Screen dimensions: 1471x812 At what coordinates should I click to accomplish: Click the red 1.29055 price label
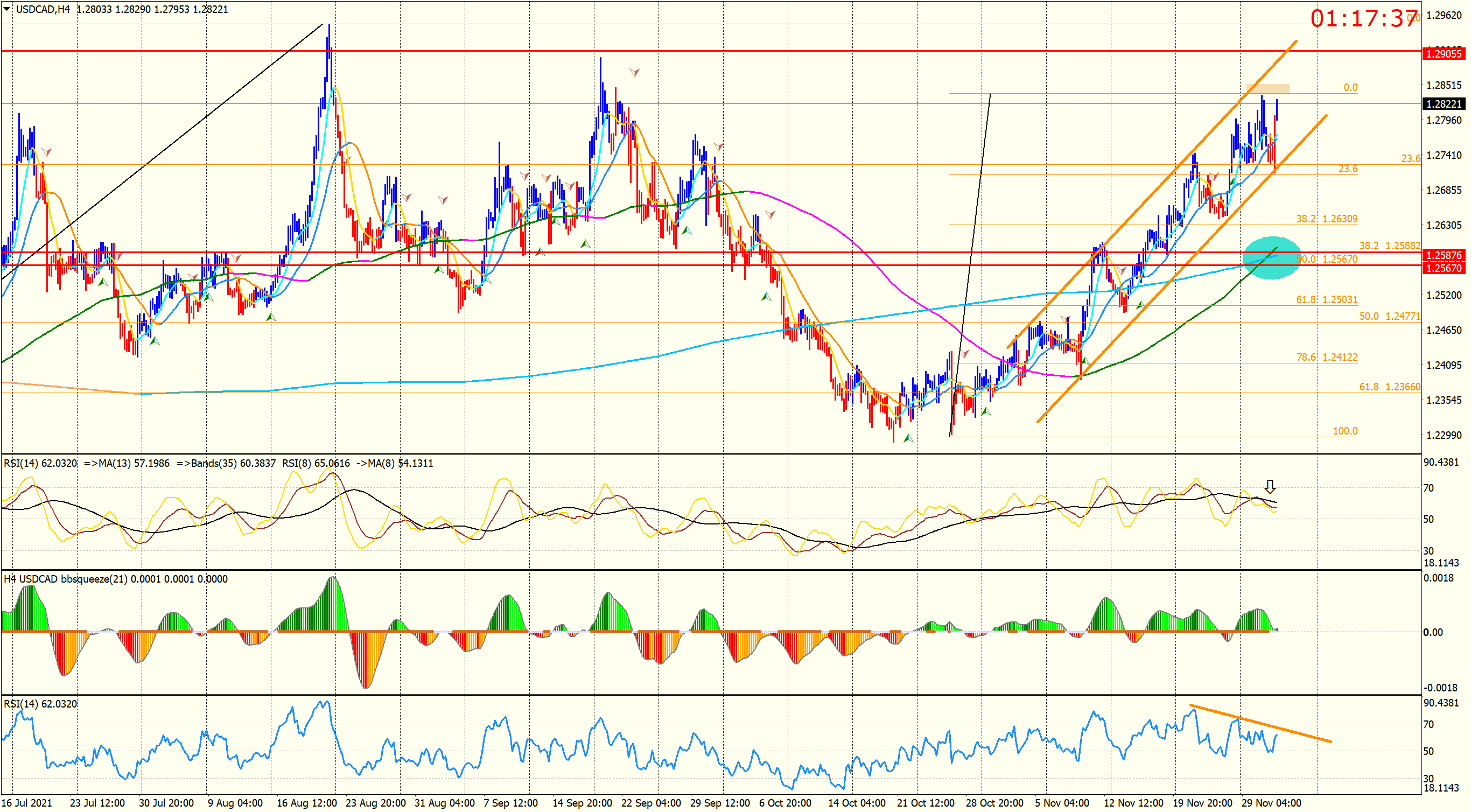click(1443, 54)
